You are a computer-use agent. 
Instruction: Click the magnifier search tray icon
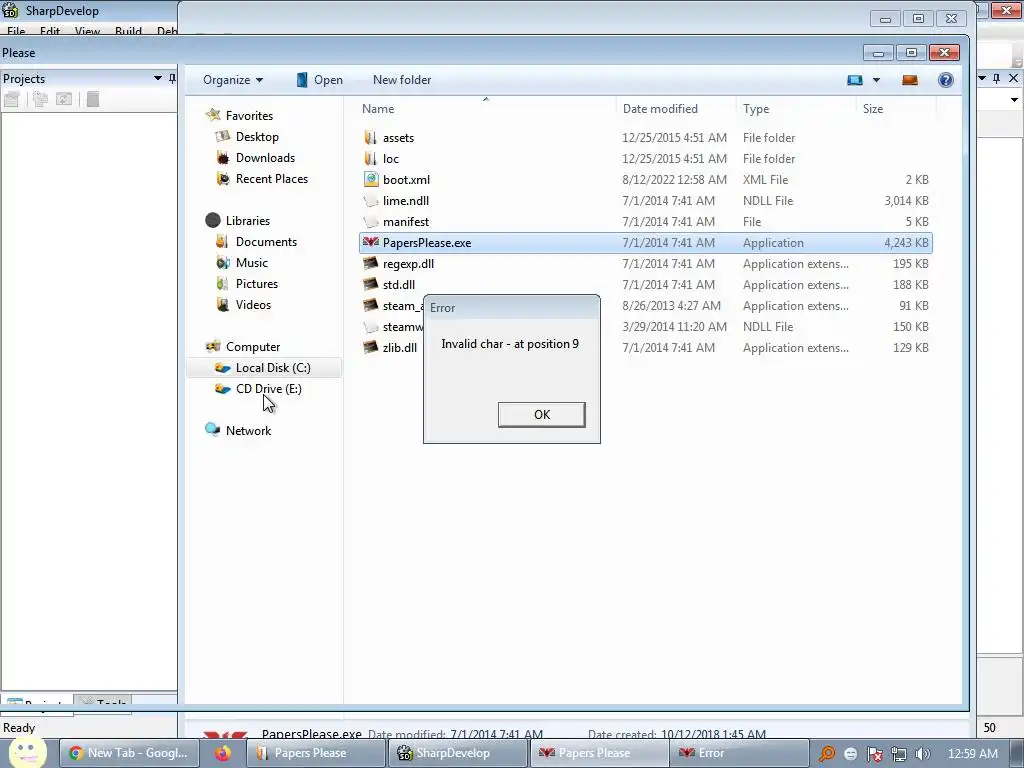(x=827, y=754)
